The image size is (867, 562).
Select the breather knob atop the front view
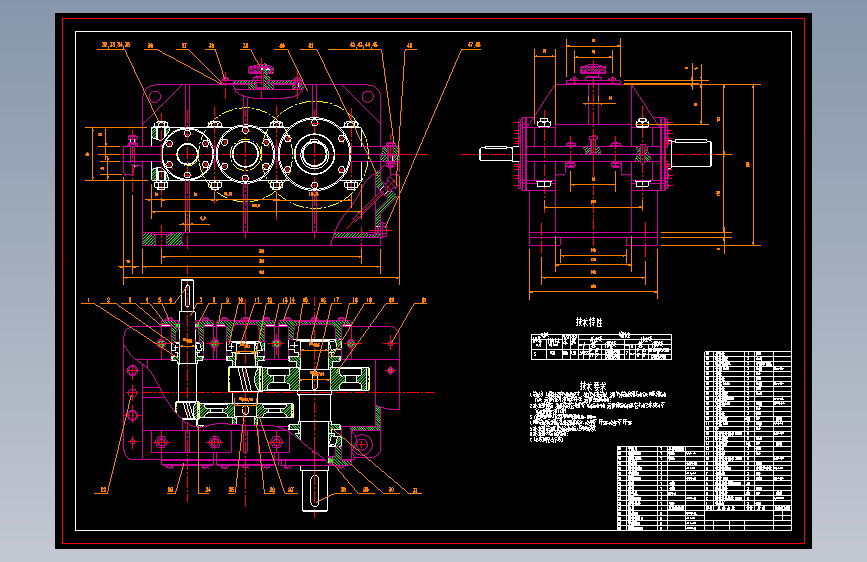[x=261, y=70]
